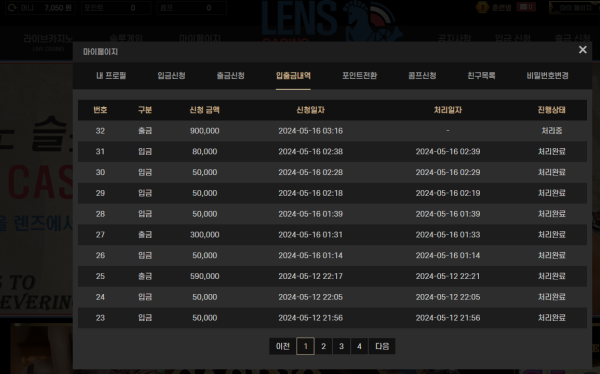Open the 입금신청 tab
This screenshot has width=600, height=374.
[x=171, y=75]
